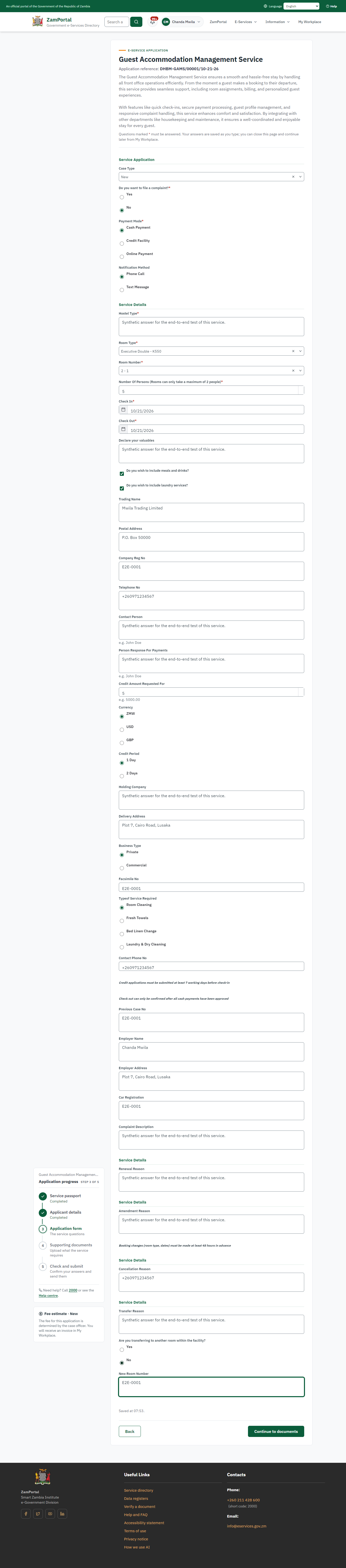Screen dimensions: 346x1568
Task: Click the search magnifier button
Action: tap(136, 22)
